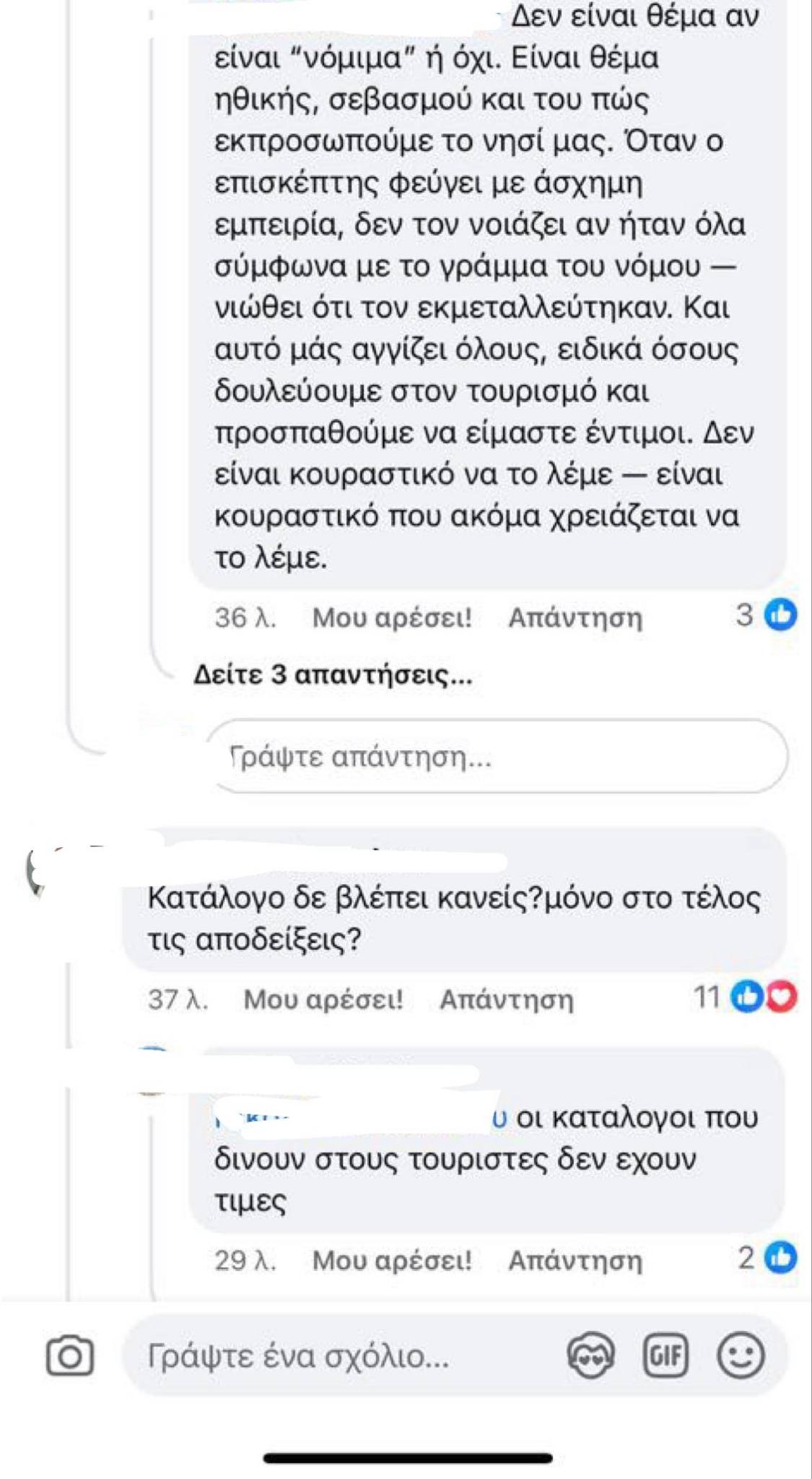Open the GIF picker

coord(665,1355)
